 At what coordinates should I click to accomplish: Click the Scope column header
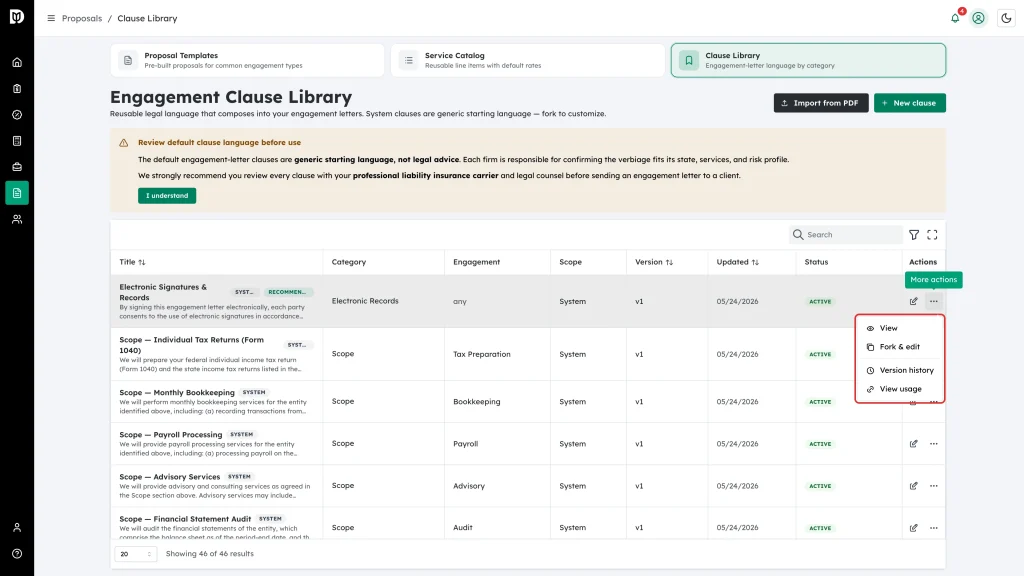(570, 262)
